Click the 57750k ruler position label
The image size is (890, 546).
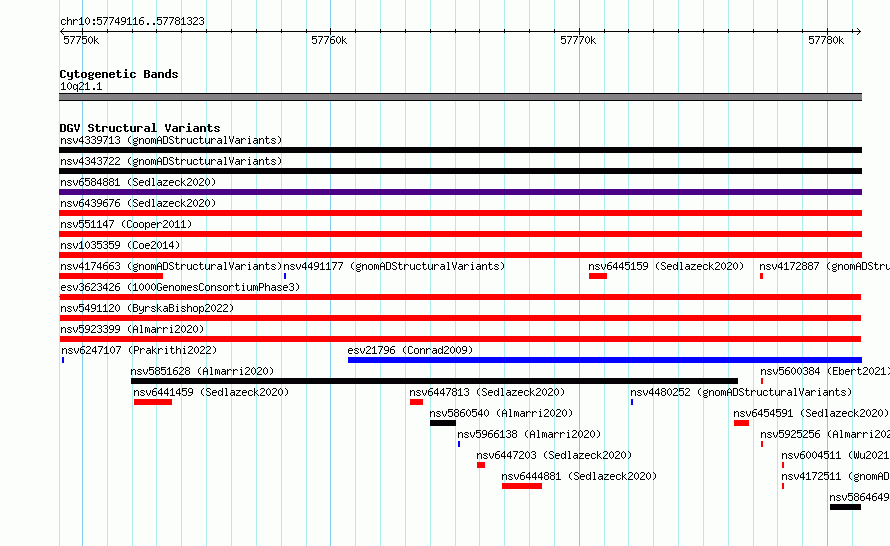81,40
